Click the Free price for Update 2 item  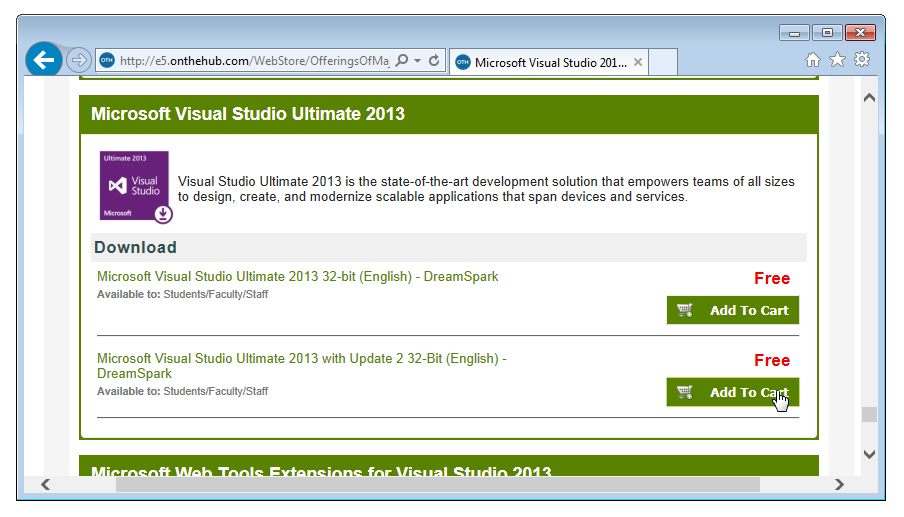pyautogui.click(x=772, y=360)
